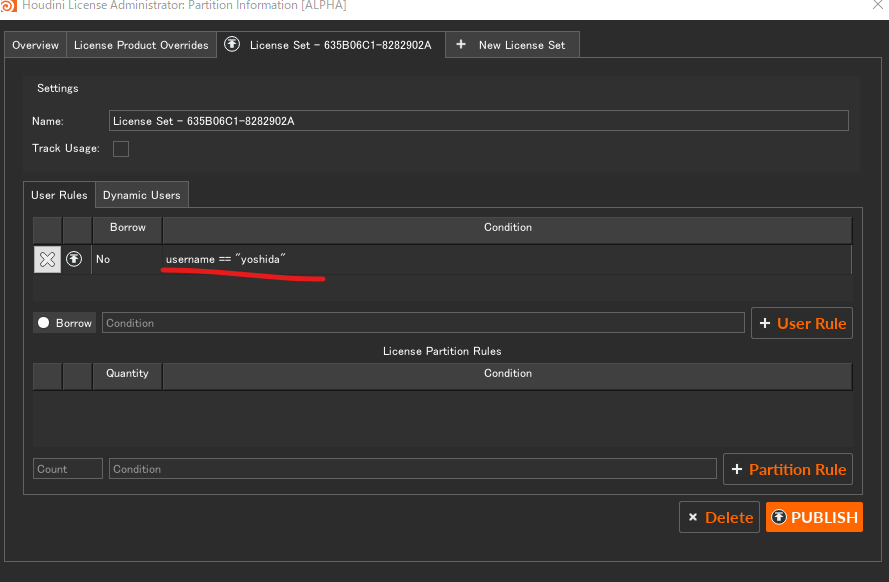
Task: Focus the Count input field
Action: (x=67, y=469)
